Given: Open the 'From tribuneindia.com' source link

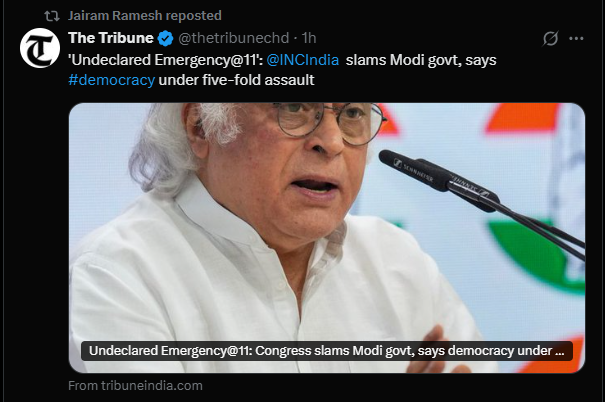Looking at the screenshot, I should click(x=135, y=385).
